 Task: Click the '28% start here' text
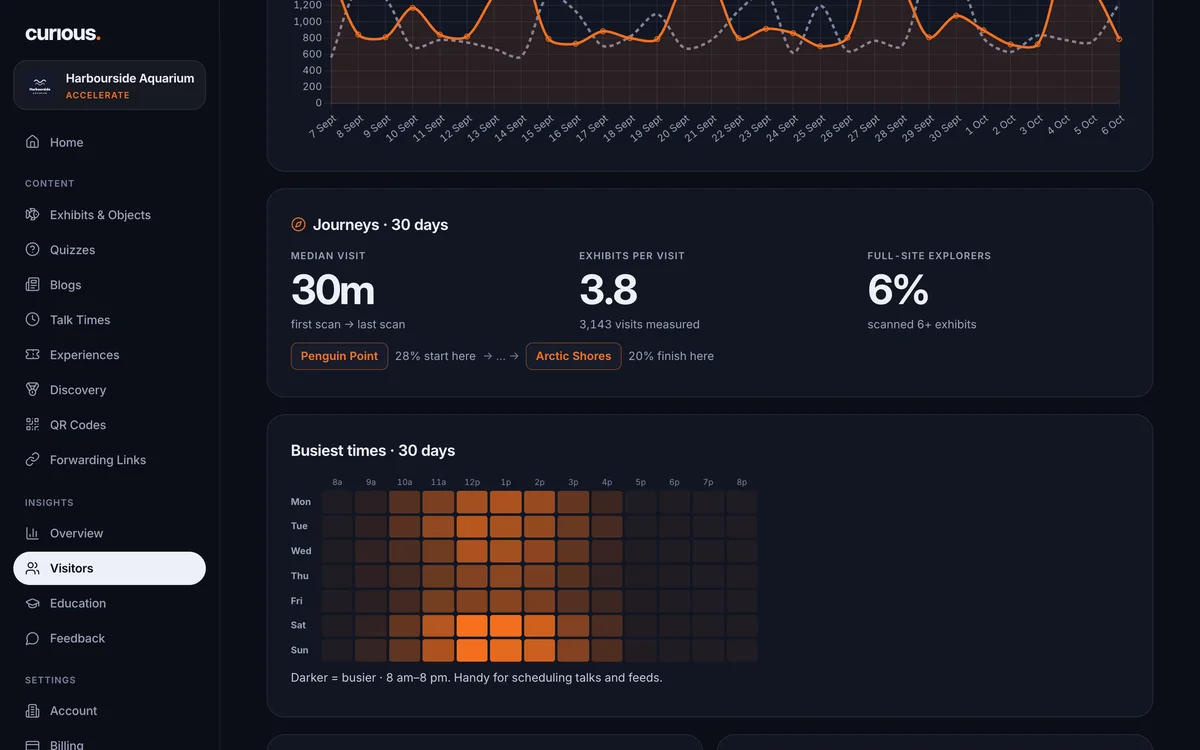(435, 356)
